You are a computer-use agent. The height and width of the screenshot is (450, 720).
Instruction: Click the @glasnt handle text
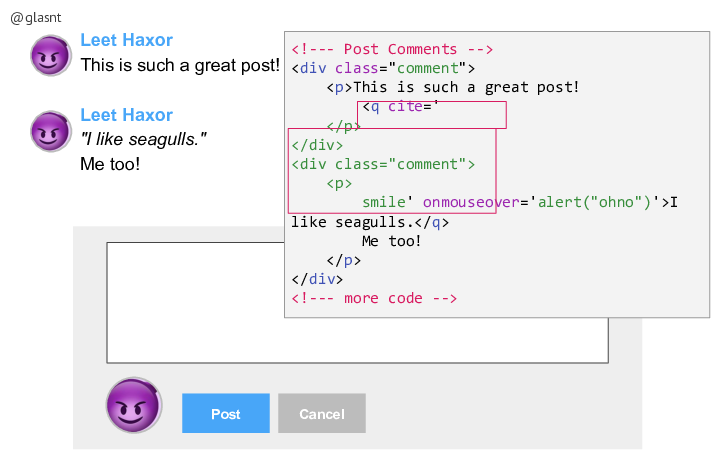(x=36, y=18)
